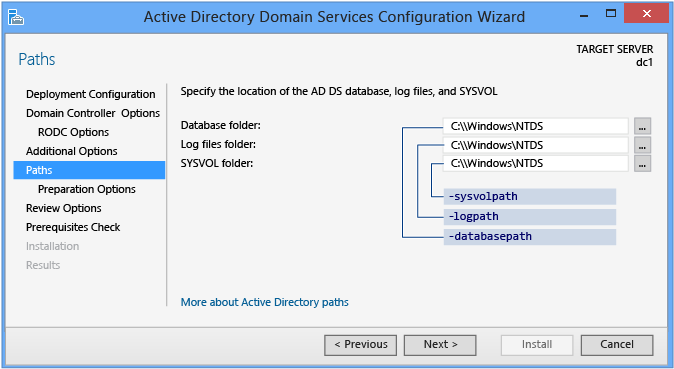674x369 pixels.
Task: Click the Database folder label
Action: click(221, 125)
